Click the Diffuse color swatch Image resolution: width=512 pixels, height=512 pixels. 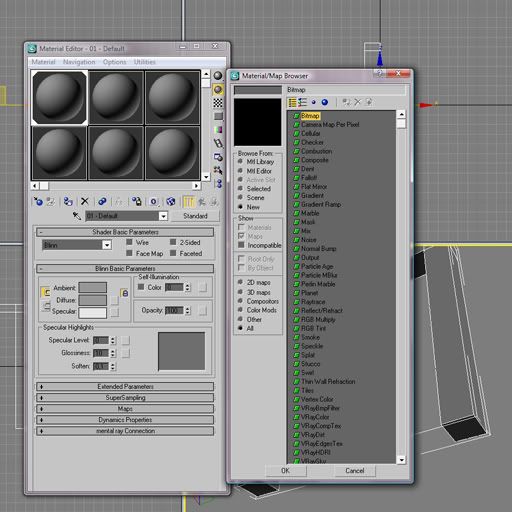tap(93, 300)
